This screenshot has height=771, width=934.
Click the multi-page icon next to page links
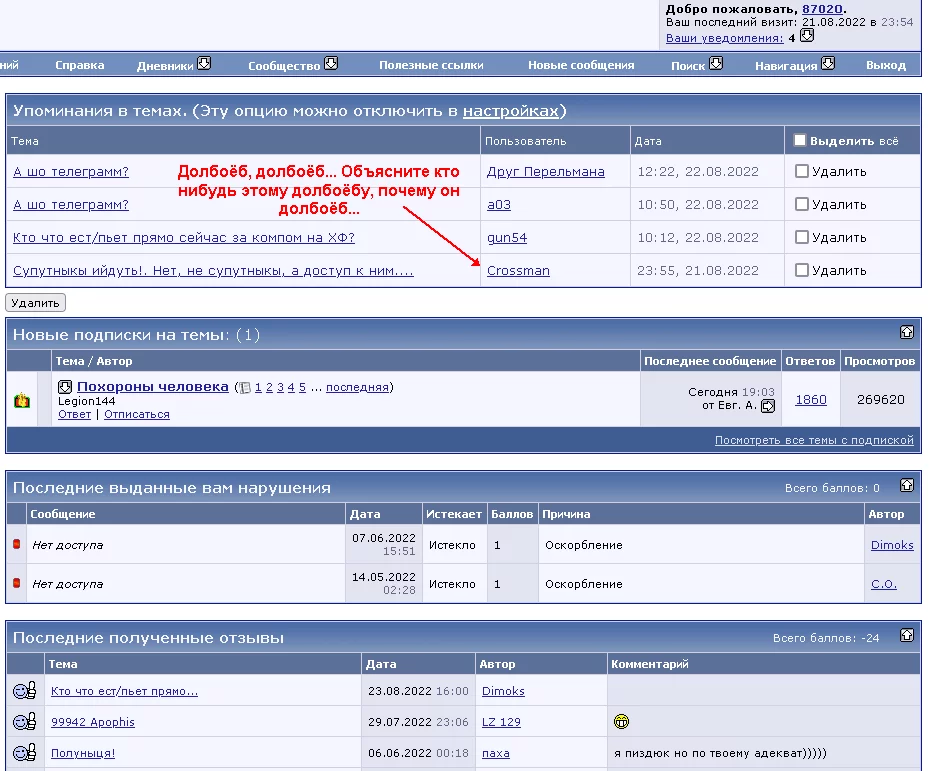tap(244, 387)
